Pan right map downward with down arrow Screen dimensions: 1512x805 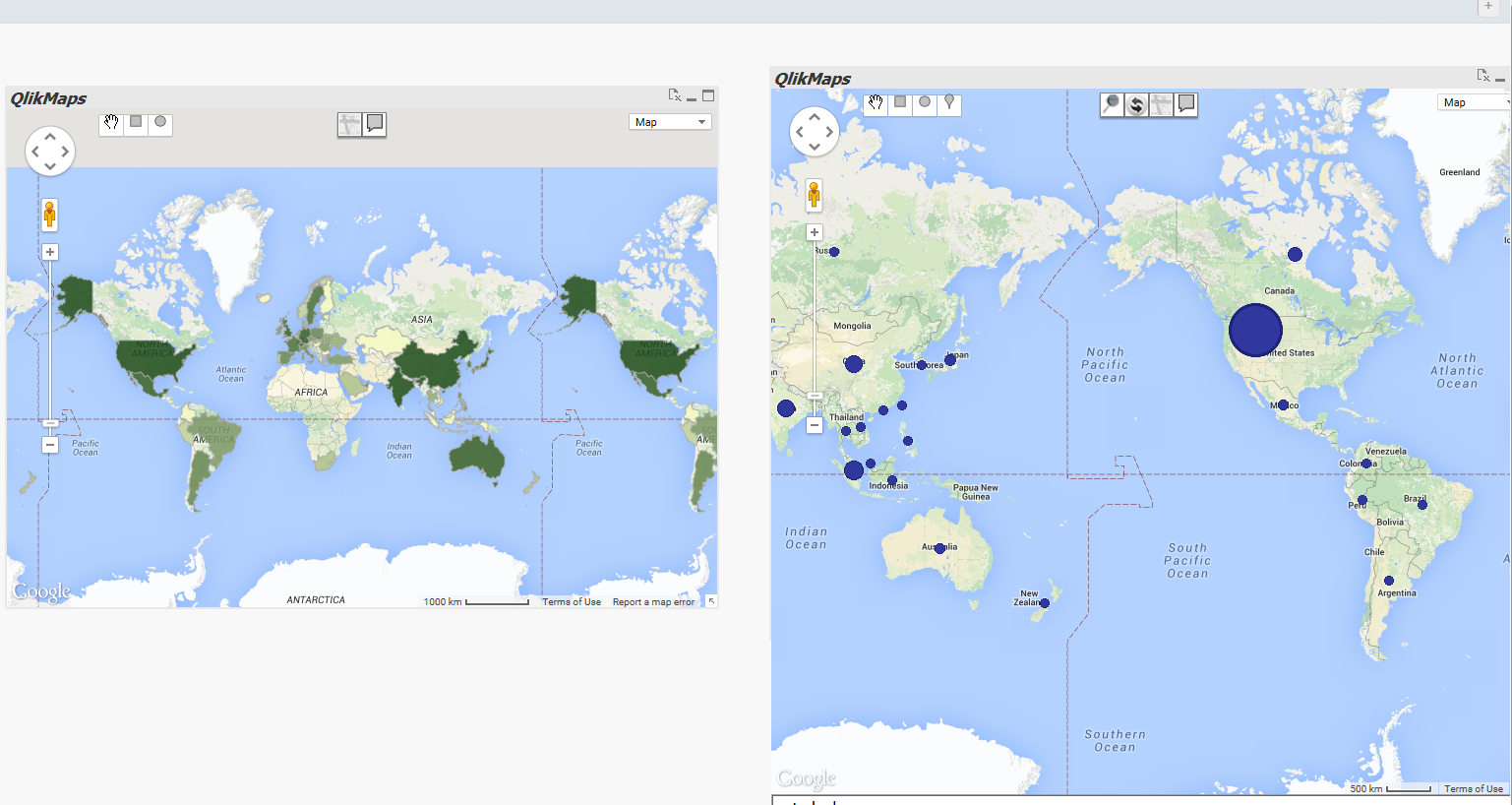(815, 147)
